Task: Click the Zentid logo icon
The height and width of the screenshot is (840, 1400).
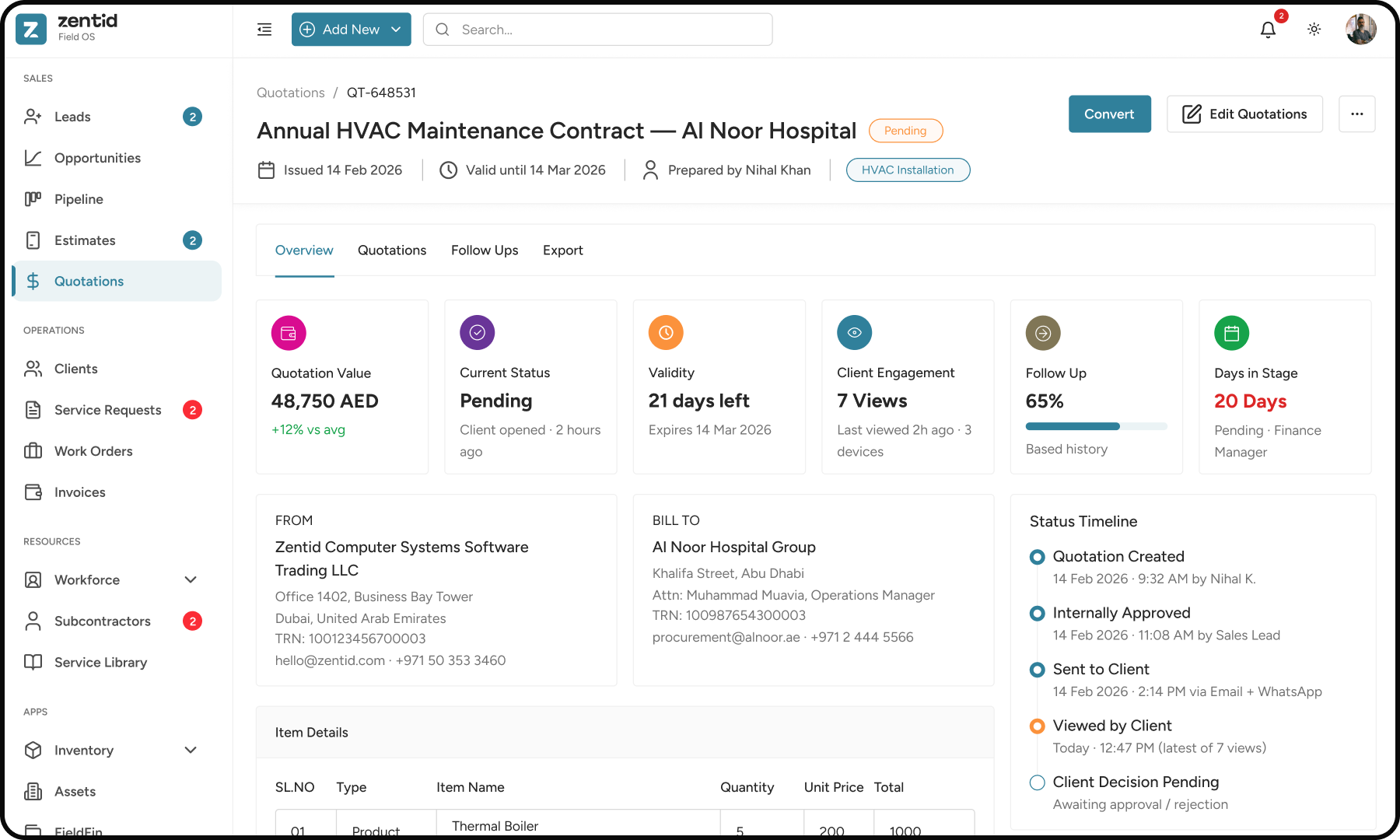Action: coord(31,30)
